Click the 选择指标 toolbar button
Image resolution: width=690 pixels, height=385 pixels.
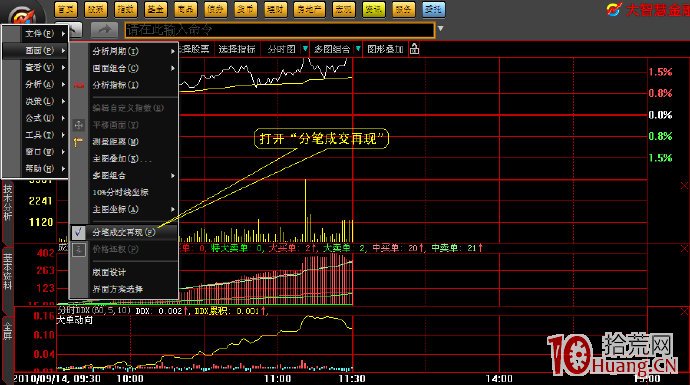237,49
